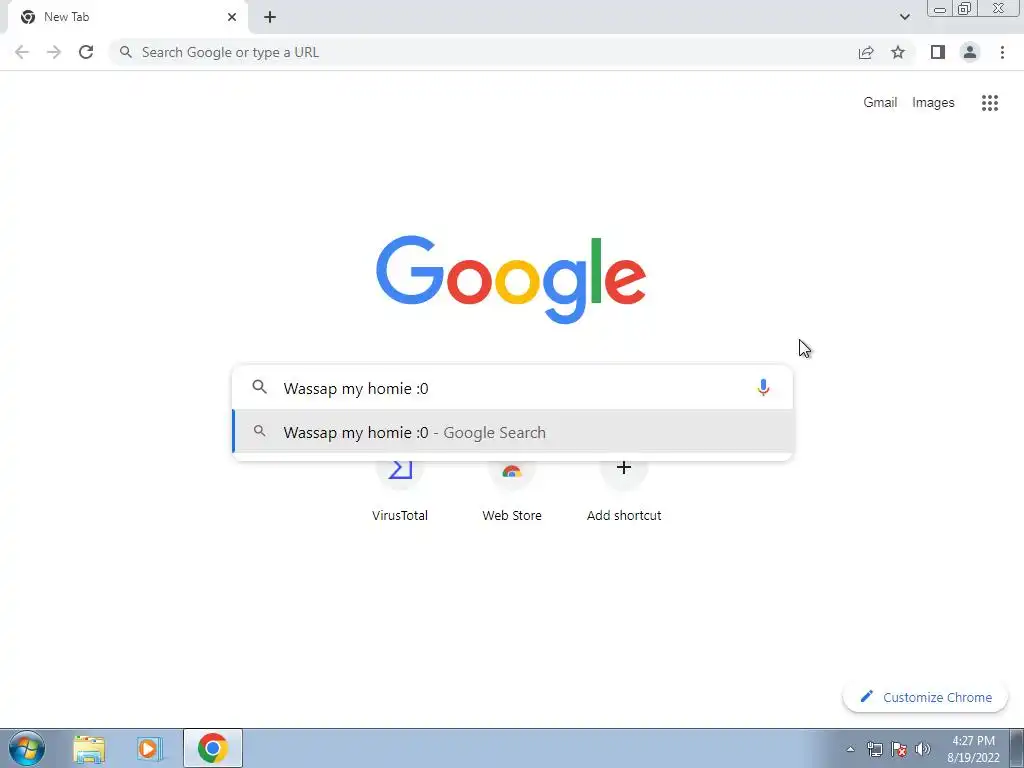Click the search icon in the address bar

(126, 52)
